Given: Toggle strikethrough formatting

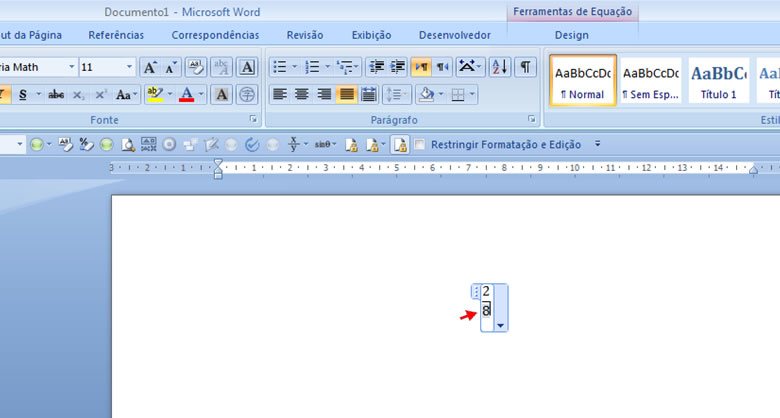Looking at the screenshot, I should pyautogui.click(x=56, y=95).
